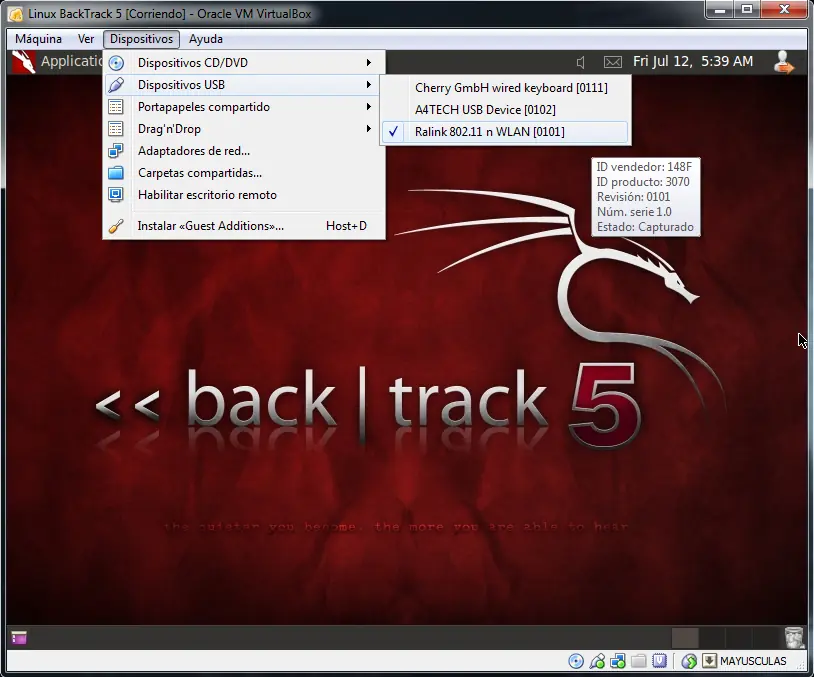Click the shared clipboard icon in the menu
This screenshot has height=677, width=814.
(x=116, y=107)
